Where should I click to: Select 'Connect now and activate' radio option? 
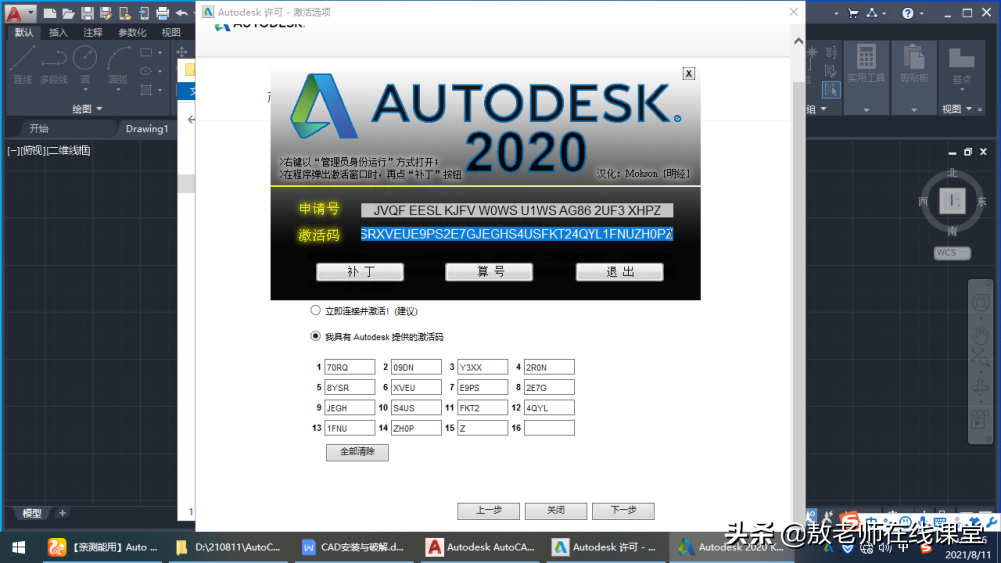(315, 310)
